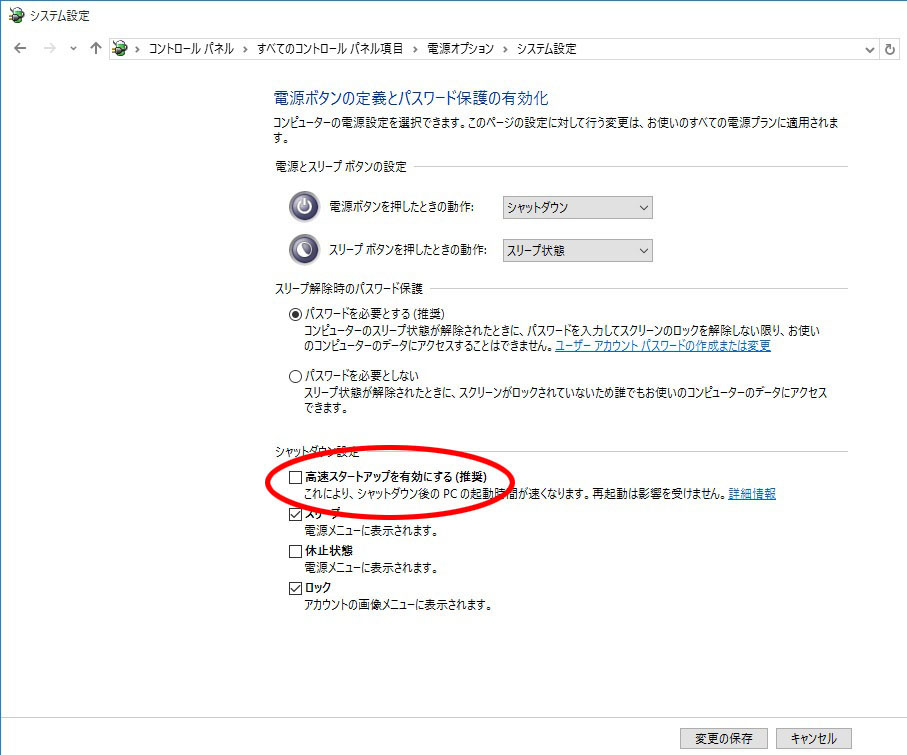
Task: Expand the address bar history dropdown
Action: click(869, 49)
